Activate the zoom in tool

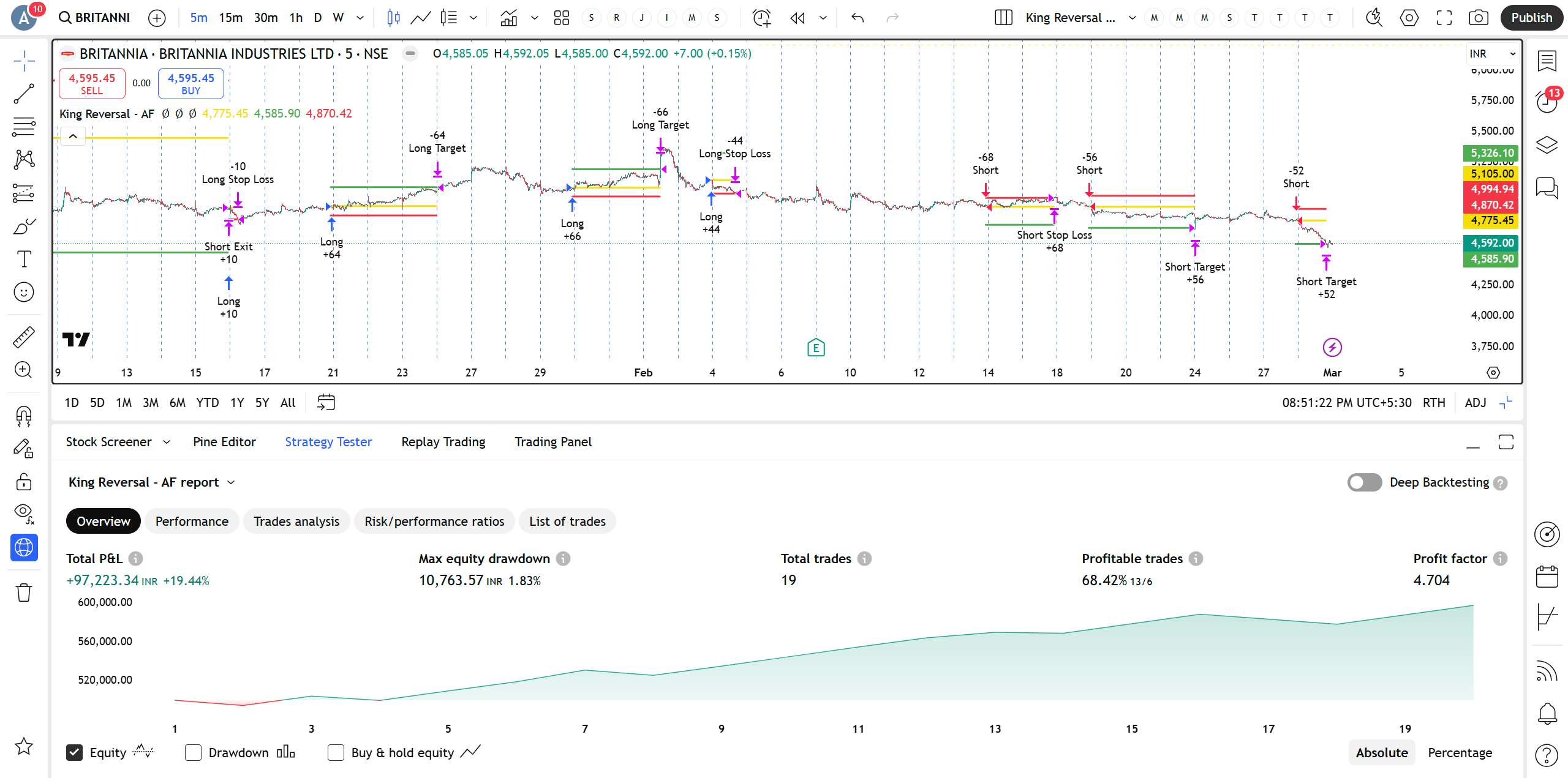(x=24, y=370)
